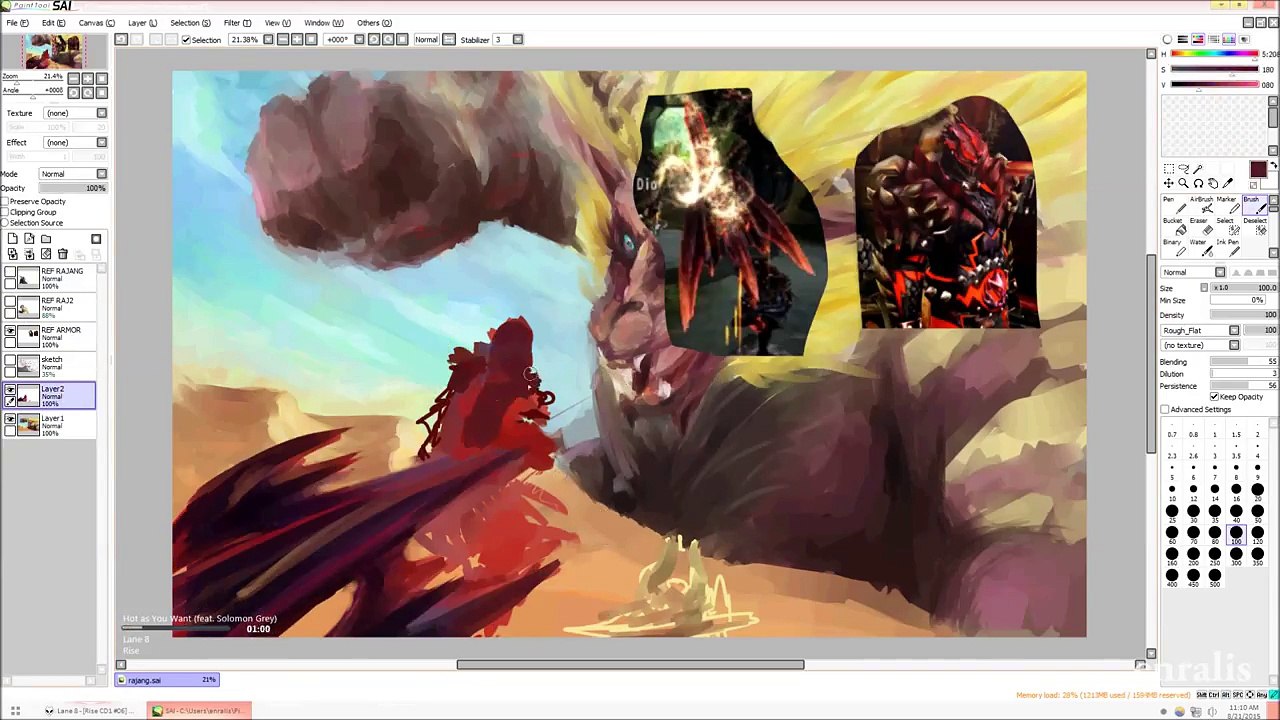Select the Eraser tool
1280x720 pixels.
click(x=1201, y=226)
